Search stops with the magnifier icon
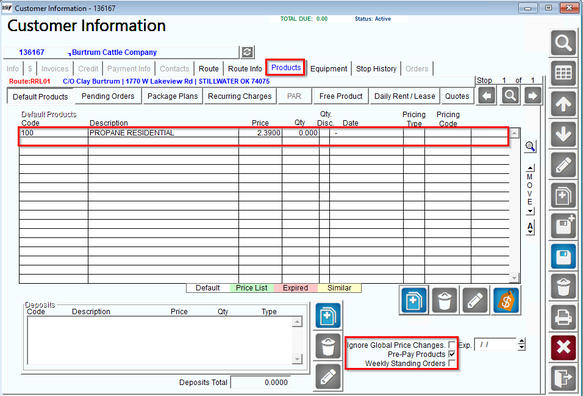This screenshot has width=583, height=396. (510, 96)
